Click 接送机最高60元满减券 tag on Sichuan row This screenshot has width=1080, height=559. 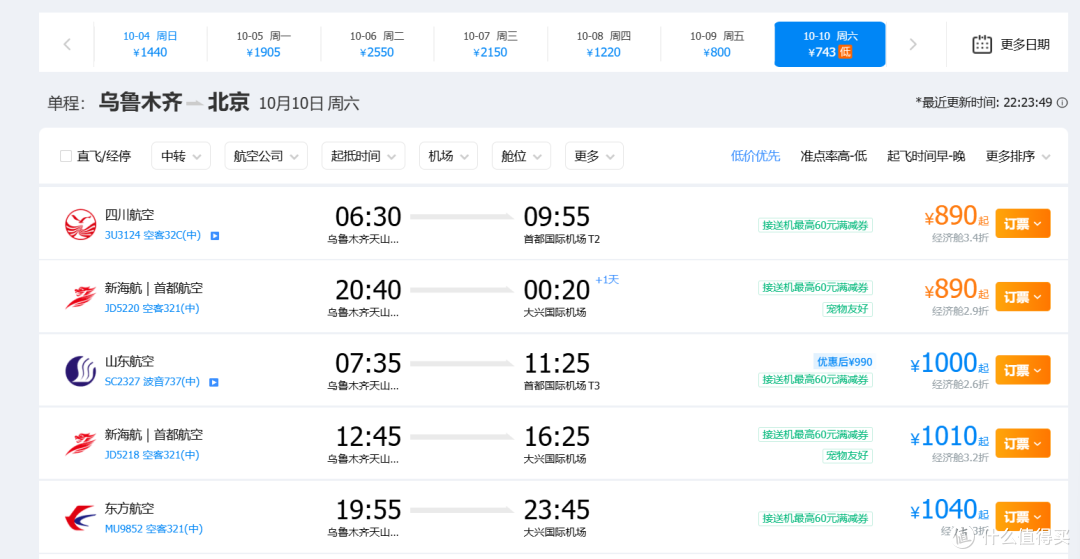[816, 225]
